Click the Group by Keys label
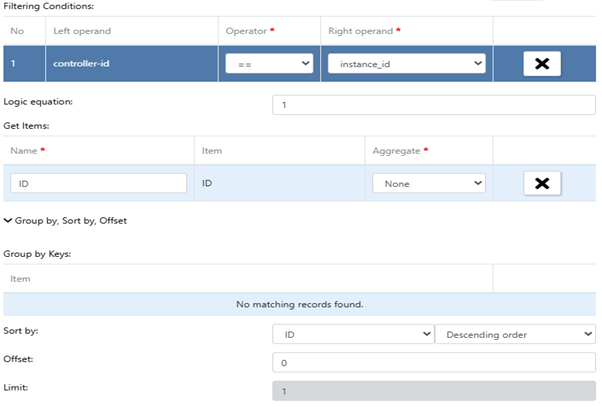This screenshot has height=407, width=602. [x=37, y=254]
